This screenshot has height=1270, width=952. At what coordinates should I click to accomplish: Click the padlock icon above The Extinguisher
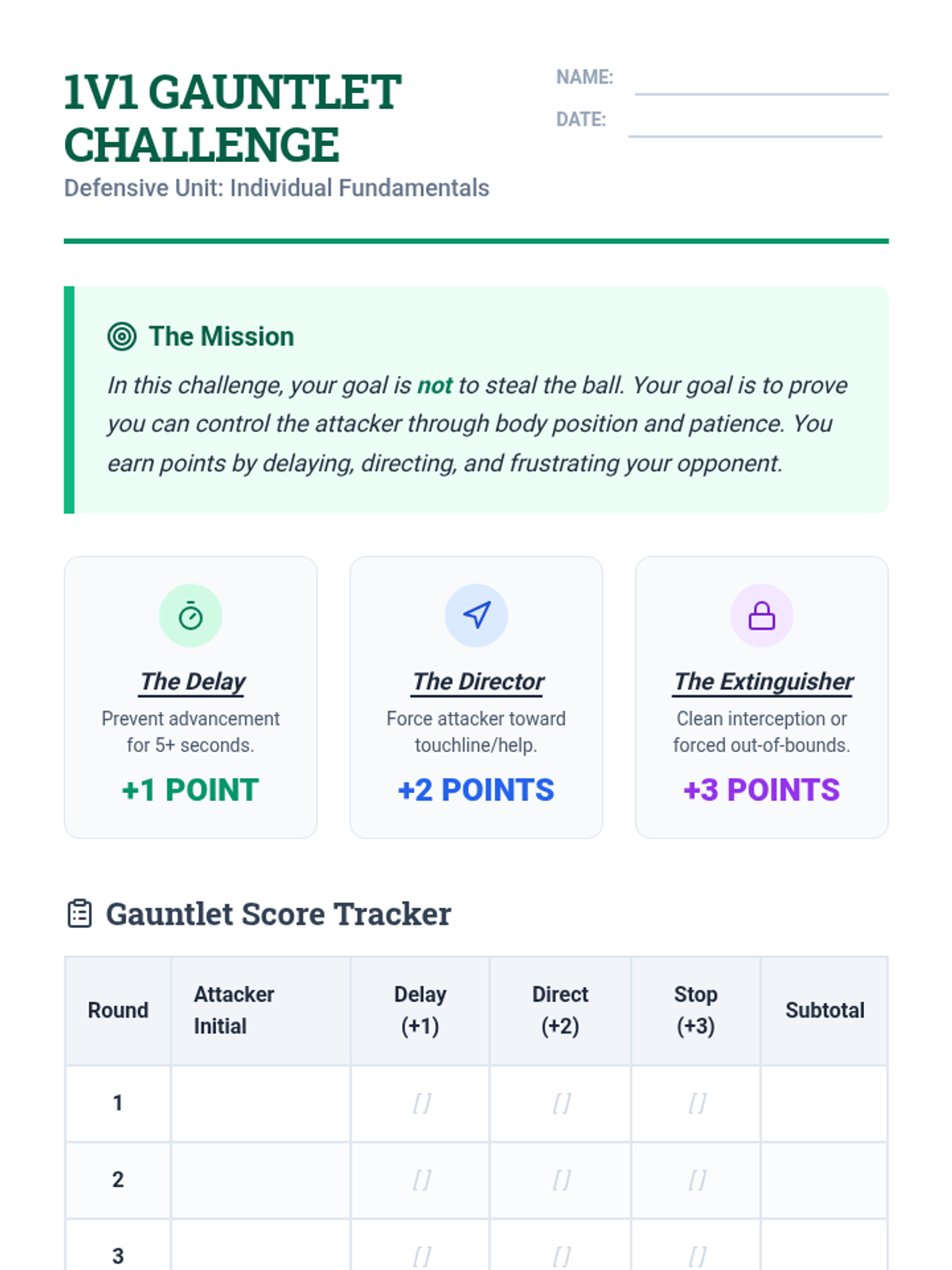762,616
